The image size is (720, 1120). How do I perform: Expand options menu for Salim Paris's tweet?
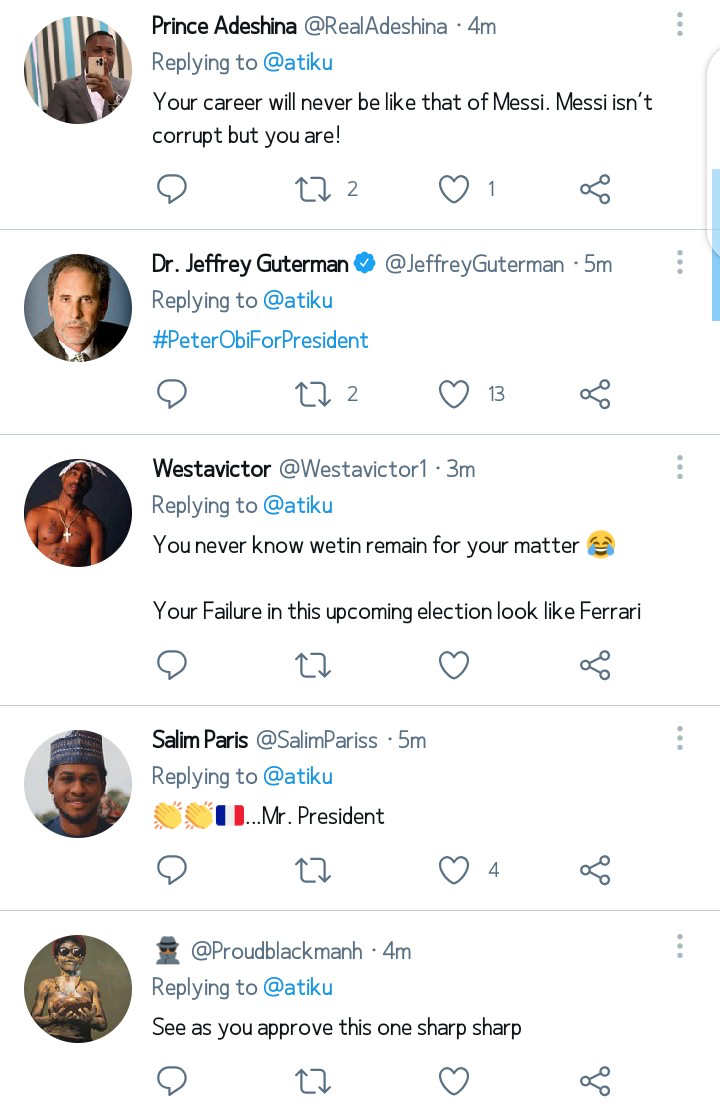click(x=679, y=739)
